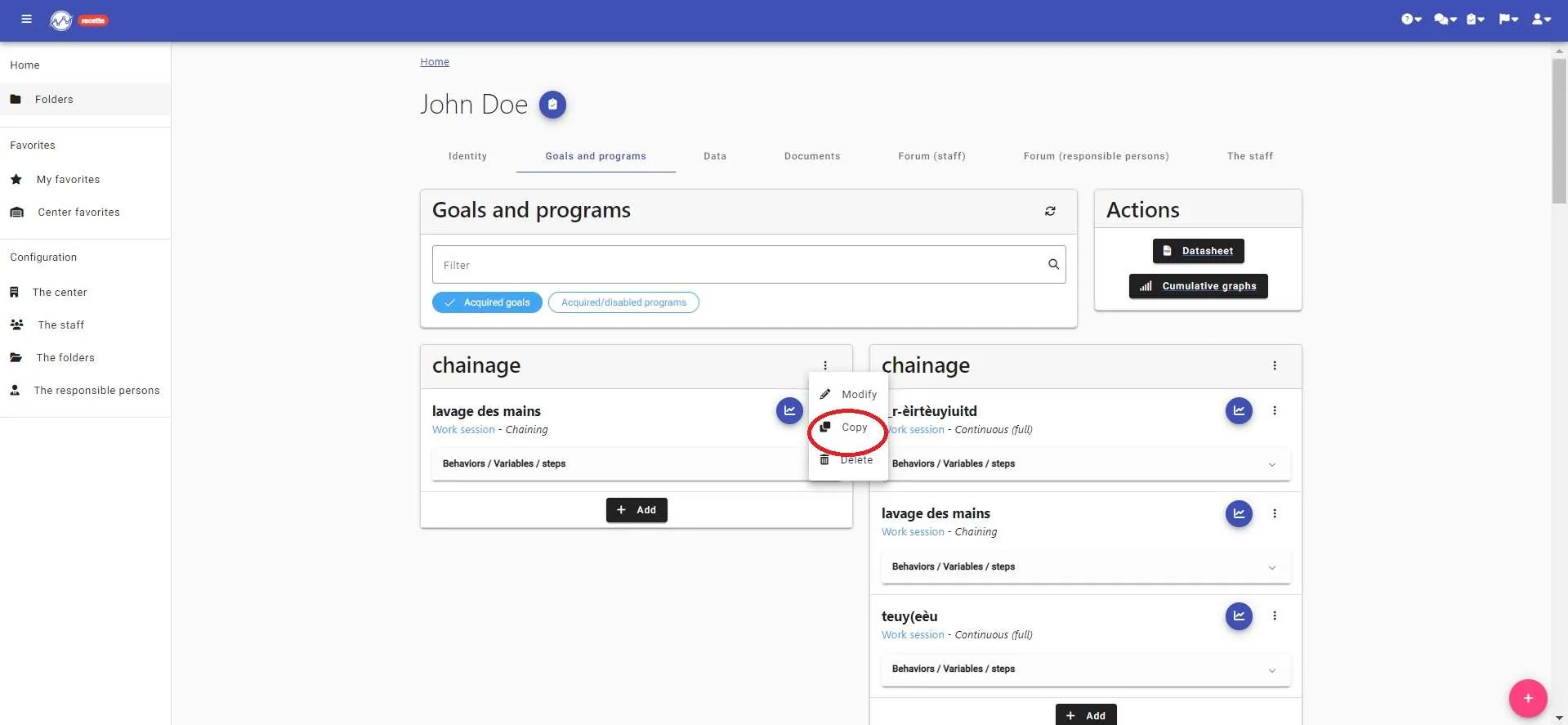Follow the Home breadcrumb link

click(x=435, y=62)
